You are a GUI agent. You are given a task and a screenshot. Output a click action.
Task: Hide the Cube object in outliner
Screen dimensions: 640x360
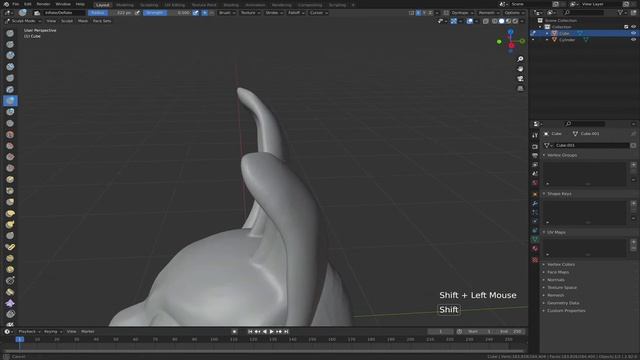633,33
